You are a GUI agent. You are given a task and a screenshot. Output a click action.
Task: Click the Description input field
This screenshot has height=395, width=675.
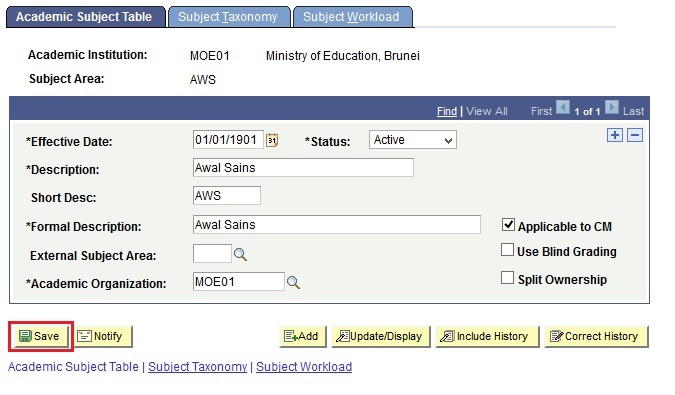coord(303,167)
